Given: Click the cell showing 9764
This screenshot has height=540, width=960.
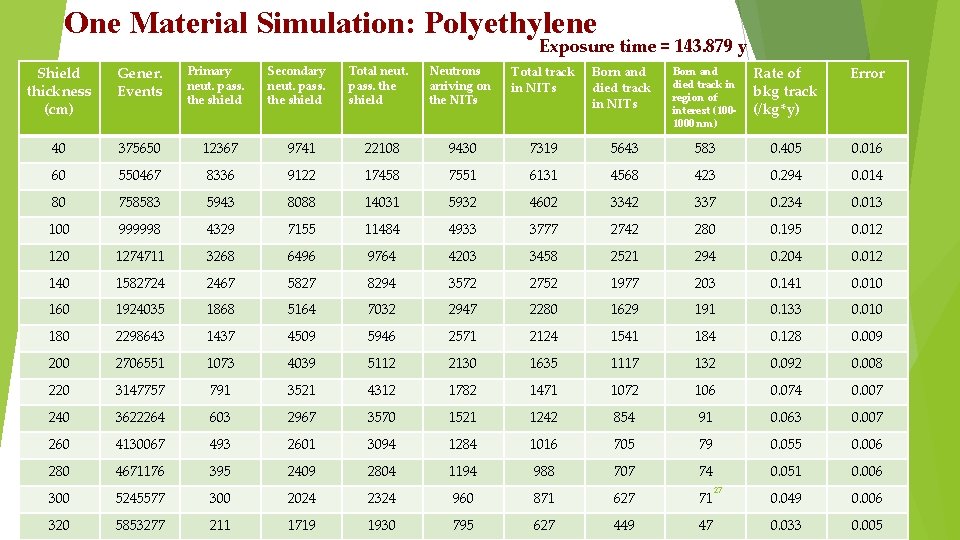Looking at the screenshot, I should (x=382, y=256).
